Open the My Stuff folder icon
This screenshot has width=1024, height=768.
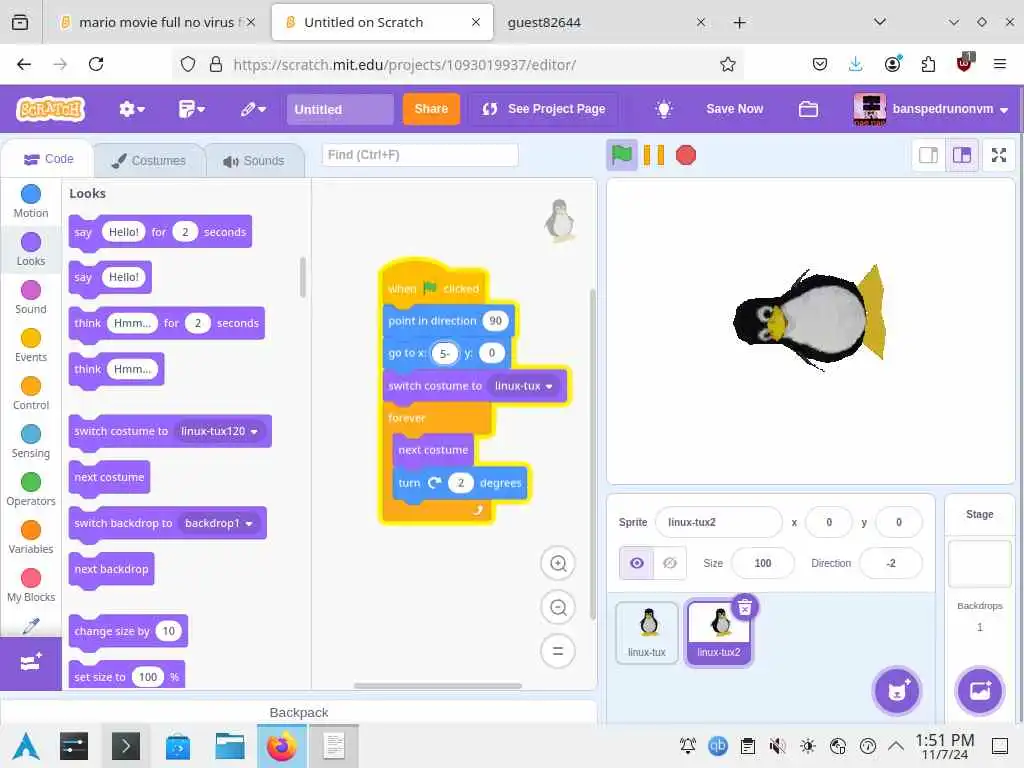pos(808,109)
